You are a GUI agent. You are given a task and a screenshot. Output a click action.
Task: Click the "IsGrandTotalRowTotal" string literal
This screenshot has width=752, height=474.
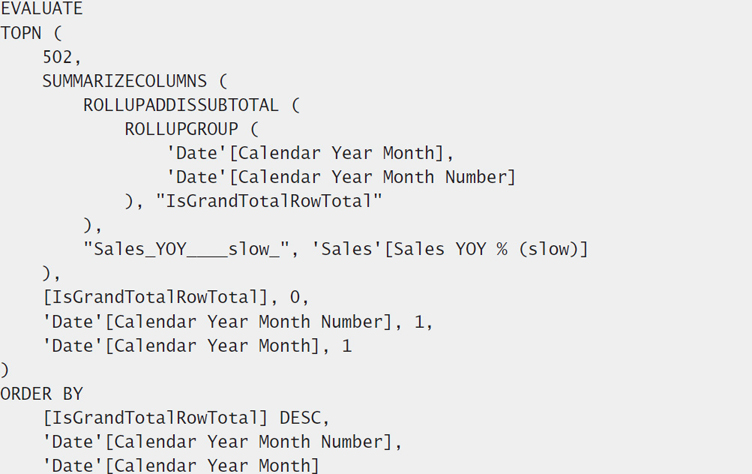pyautogui.click(x=269, y=201)
